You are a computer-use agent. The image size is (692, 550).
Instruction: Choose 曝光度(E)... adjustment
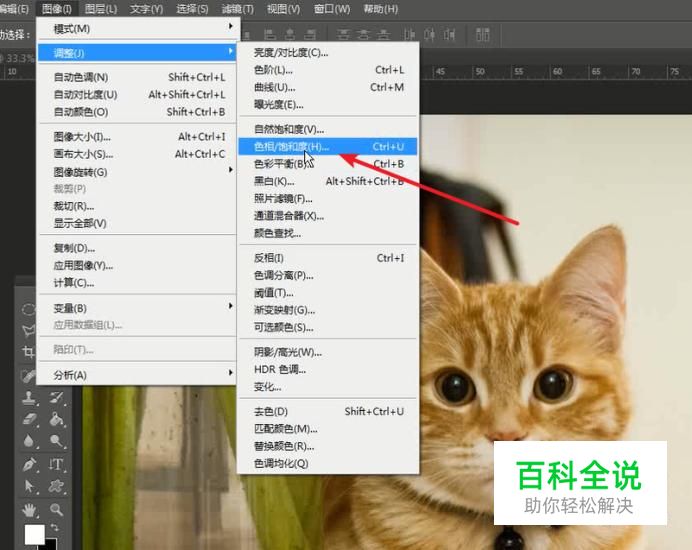click(328, 105)
